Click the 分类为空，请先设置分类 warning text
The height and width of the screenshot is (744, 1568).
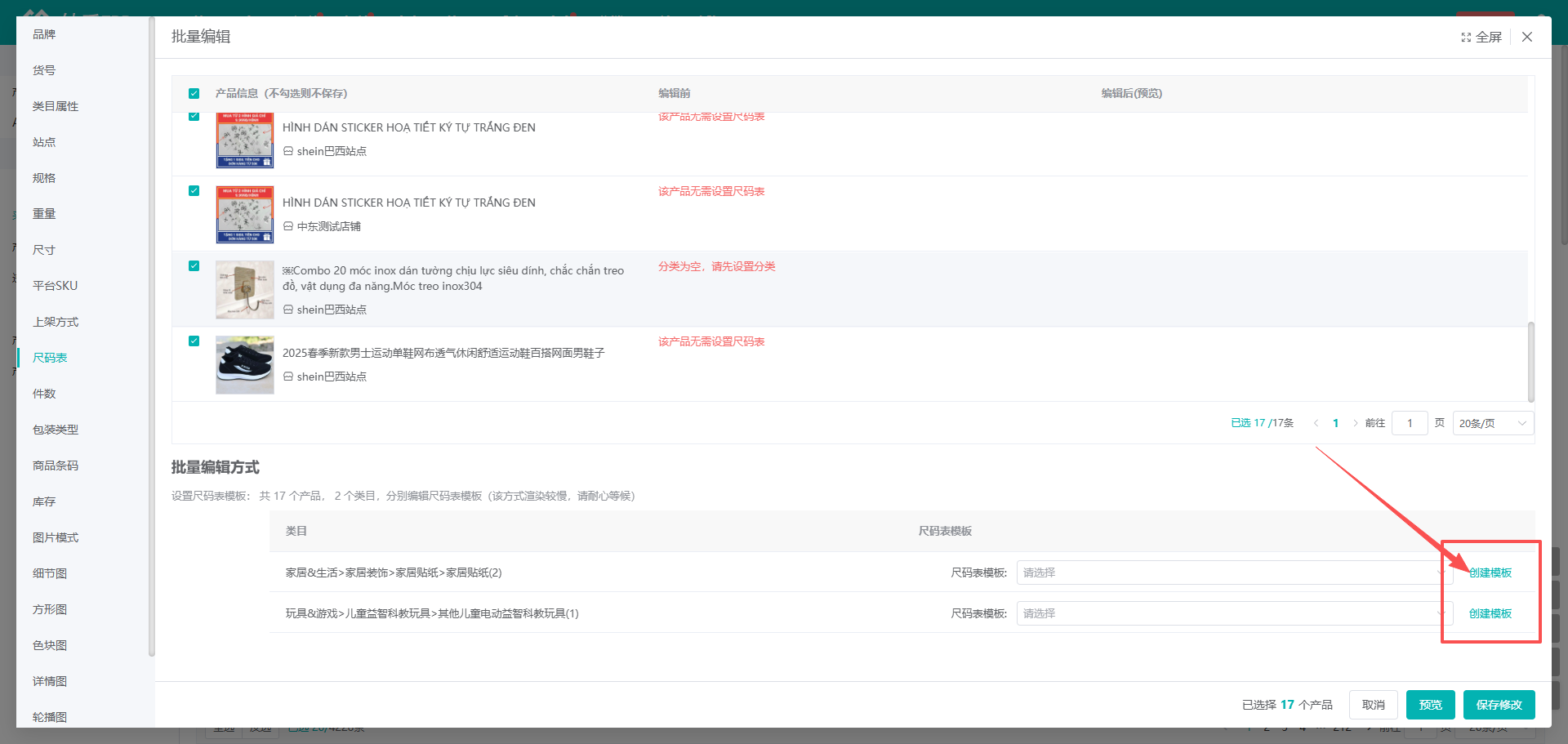coord(717,266)
